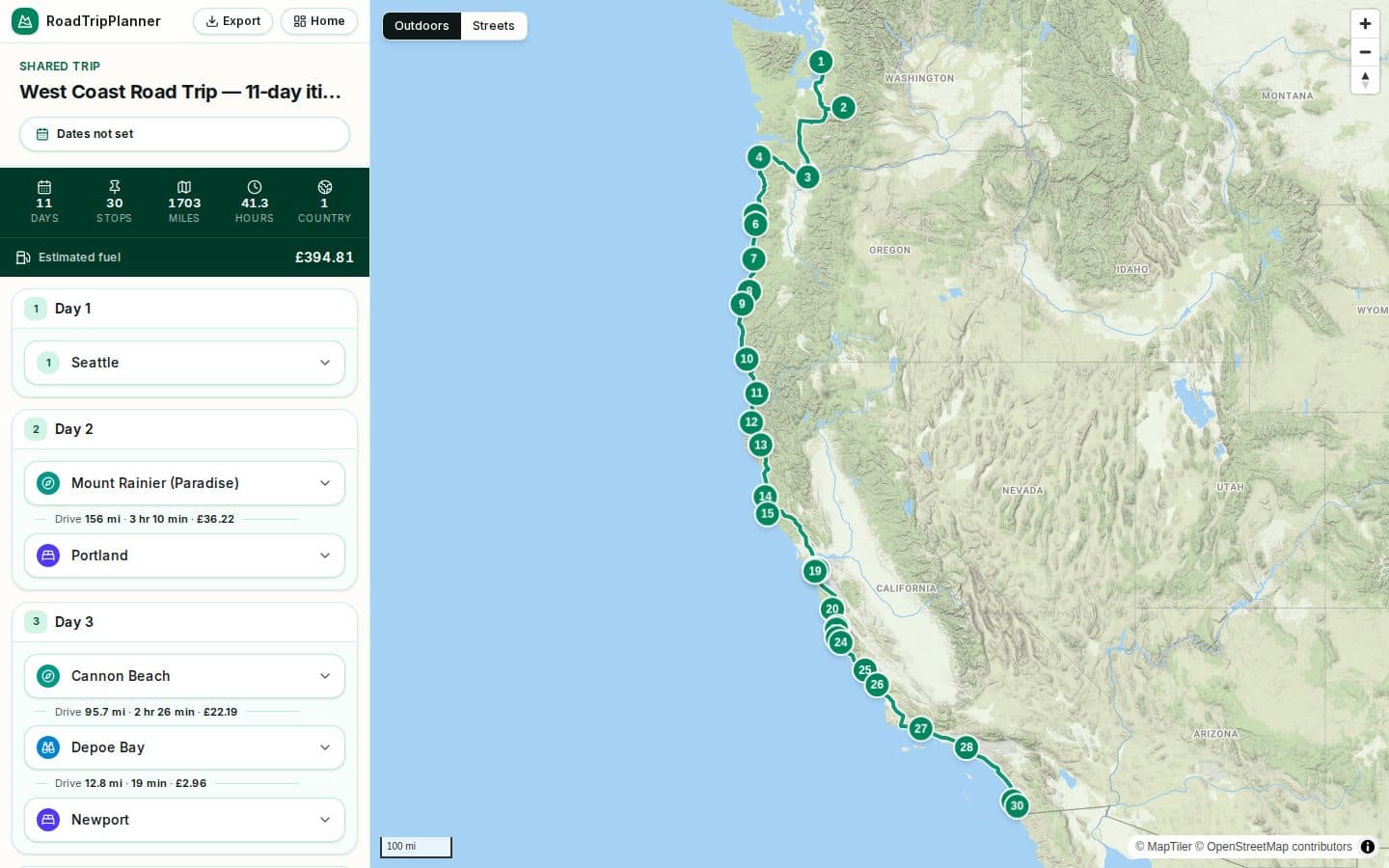Select the Day 2 header
The height and width of the screenshot is (868, 1389).
184,429
